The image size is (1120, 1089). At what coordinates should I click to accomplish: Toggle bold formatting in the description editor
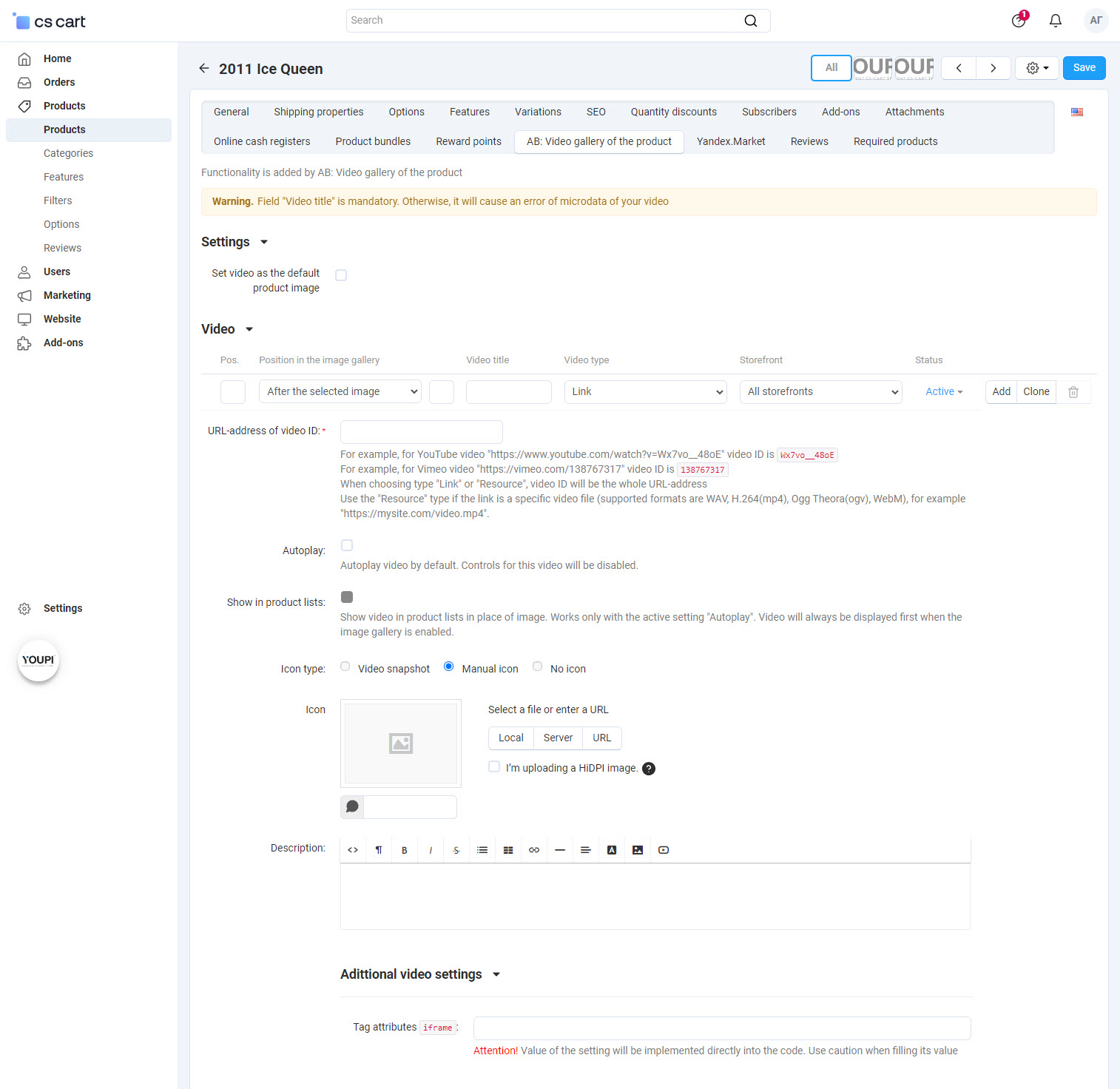(405, 849)
